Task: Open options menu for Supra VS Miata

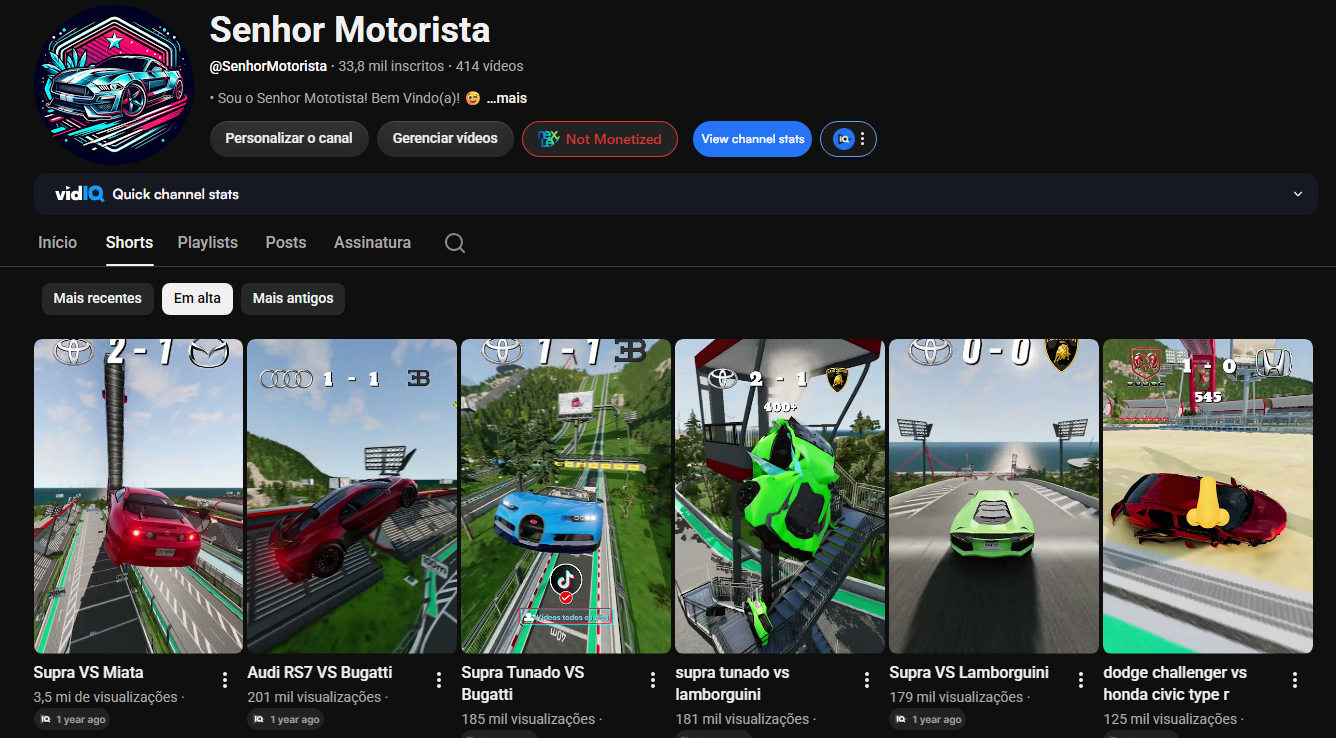Action: tap(224, 680)
